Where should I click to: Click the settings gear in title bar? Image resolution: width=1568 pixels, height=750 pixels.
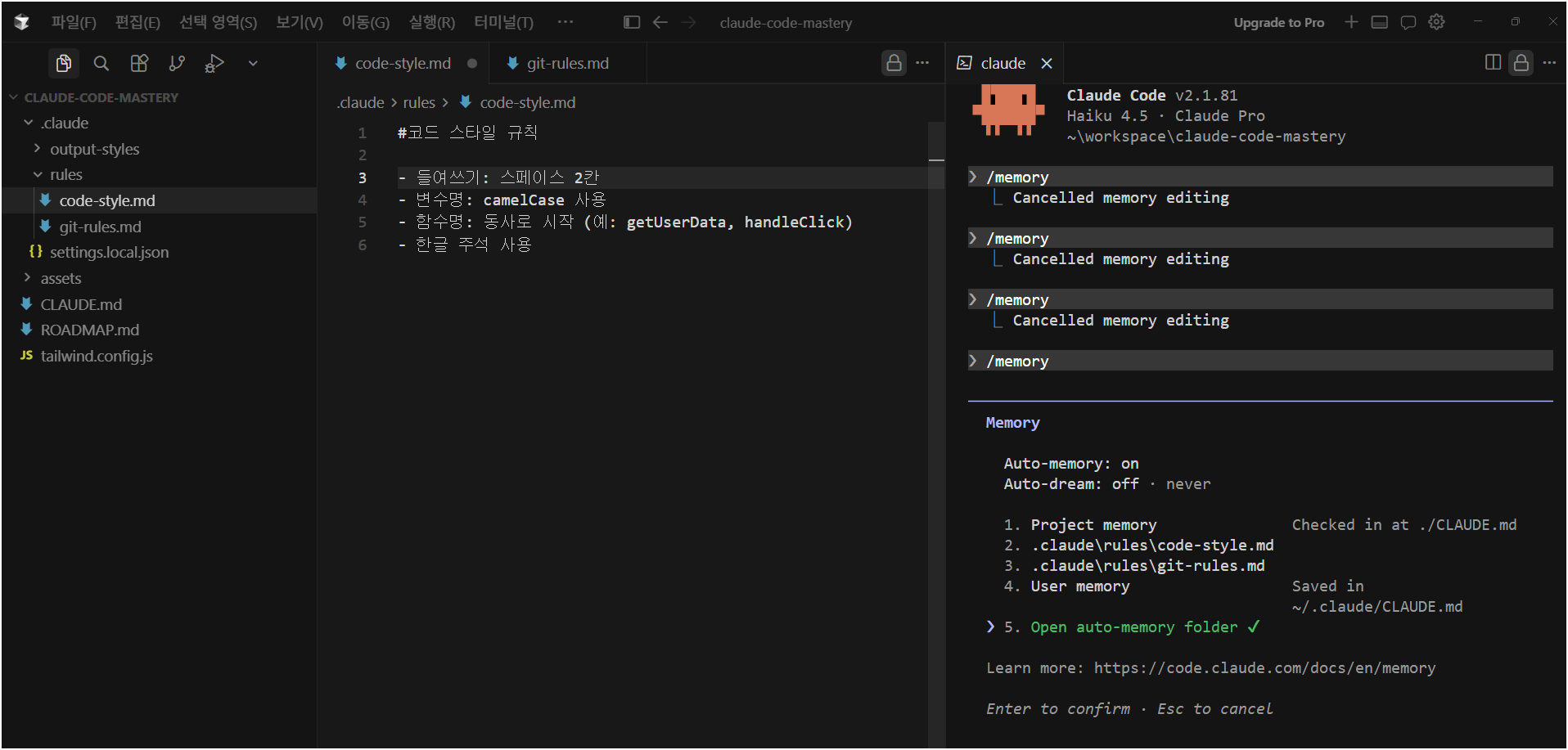(x=1436, y=22)
